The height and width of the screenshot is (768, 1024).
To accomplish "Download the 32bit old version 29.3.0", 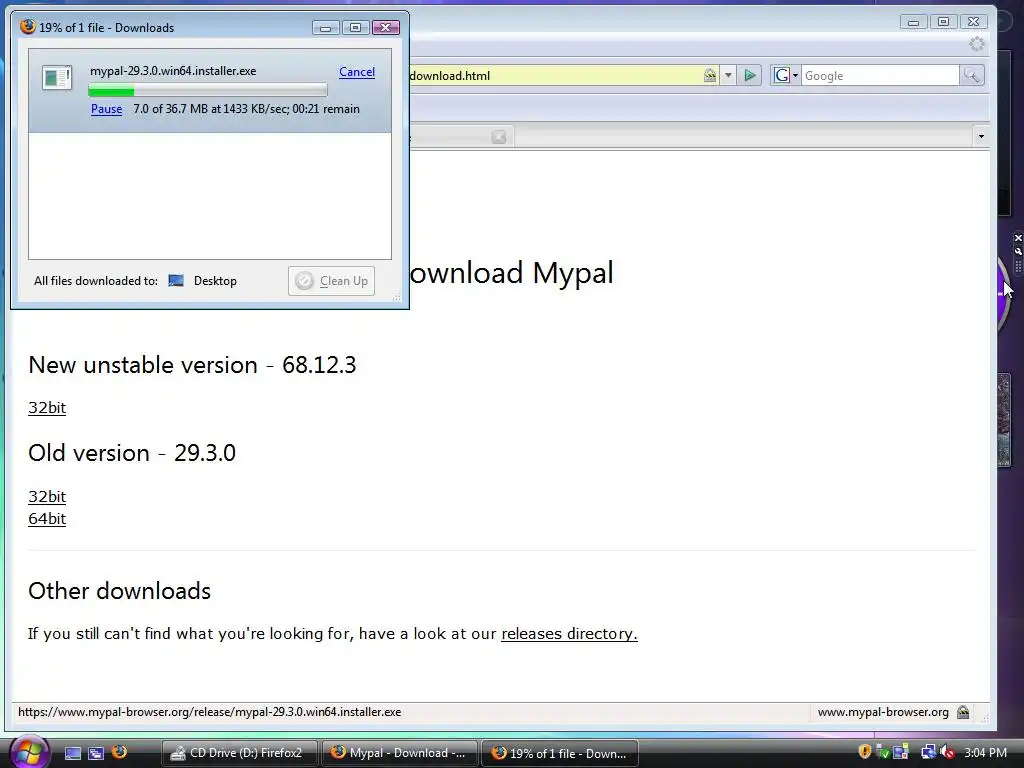I will click(x=47, y=496).
